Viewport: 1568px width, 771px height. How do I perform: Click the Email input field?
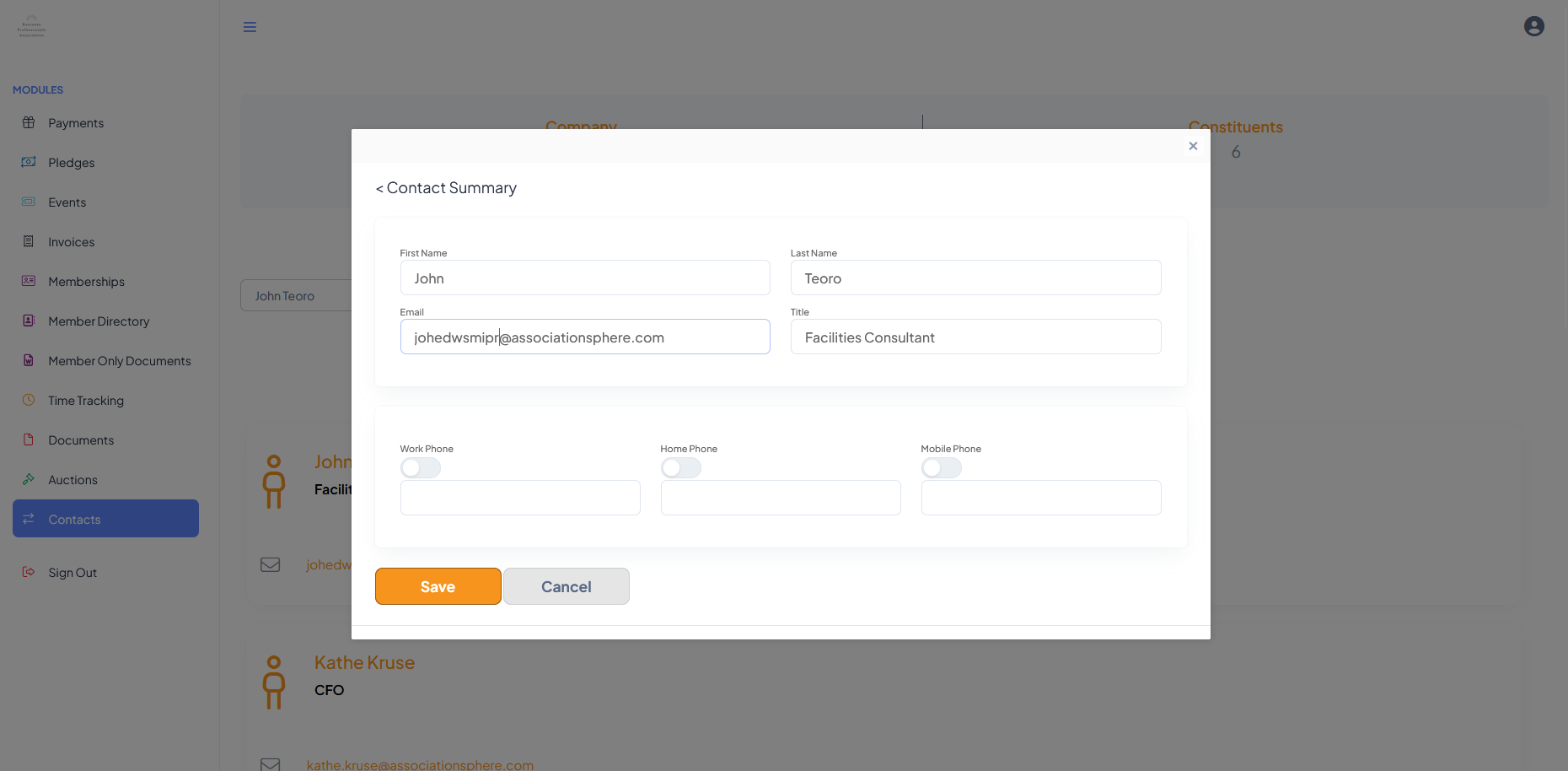pos(585,337)
